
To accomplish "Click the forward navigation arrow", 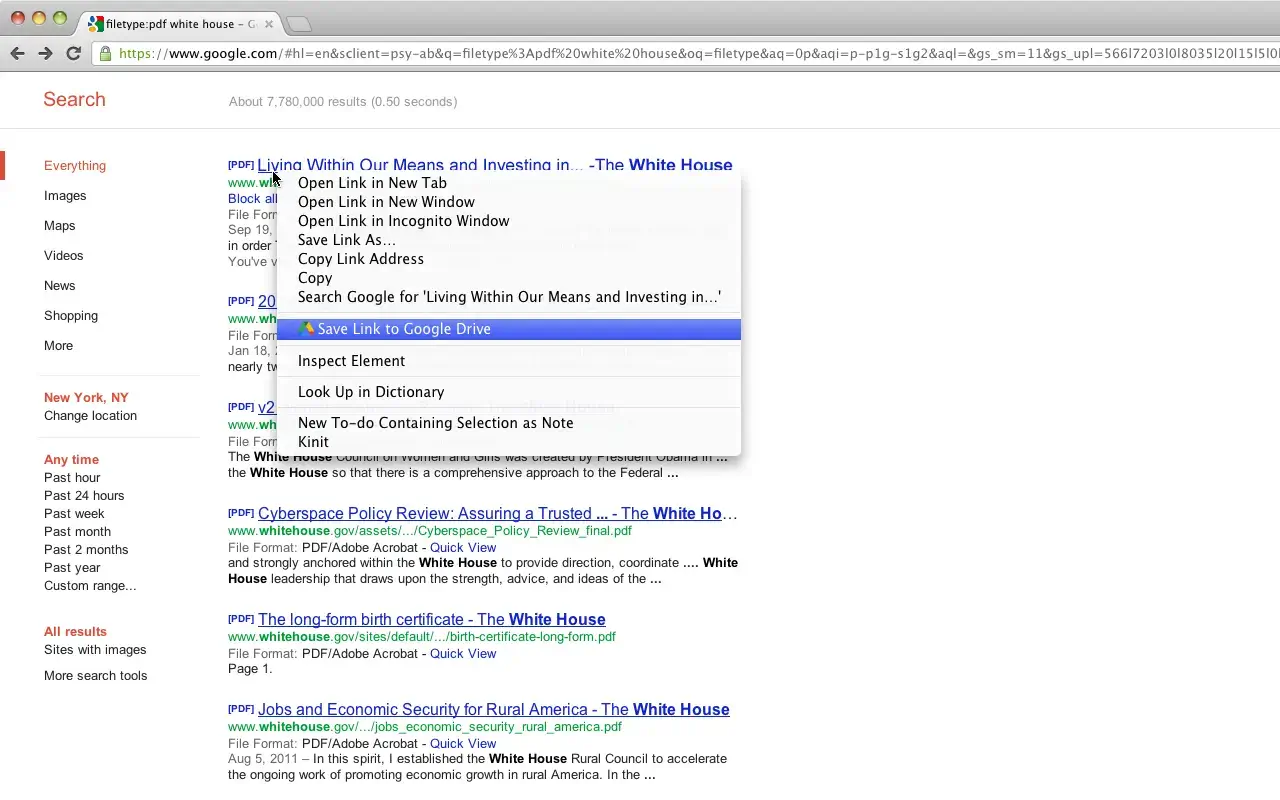I will pos(45,53).
